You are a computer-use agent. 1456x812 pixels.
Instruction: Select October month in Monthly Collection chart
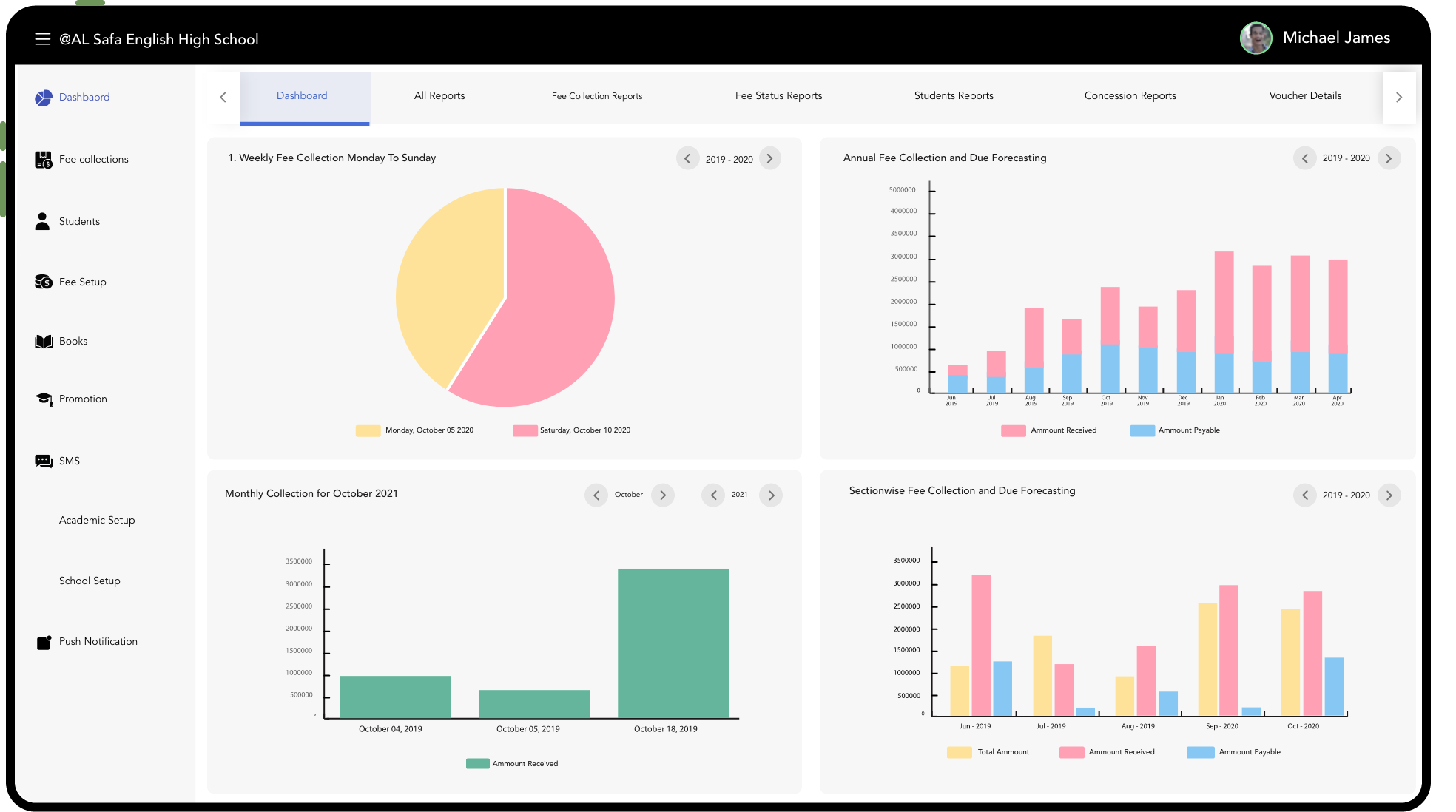pyautogui.click(x=629, y=494)
